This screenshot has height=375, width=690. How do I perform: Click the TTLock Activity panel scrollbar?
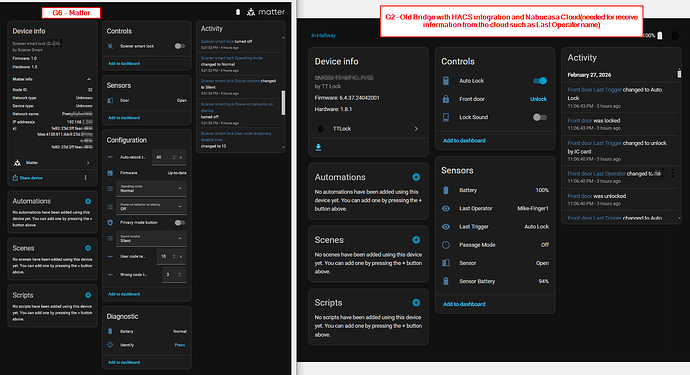point(679,74)
